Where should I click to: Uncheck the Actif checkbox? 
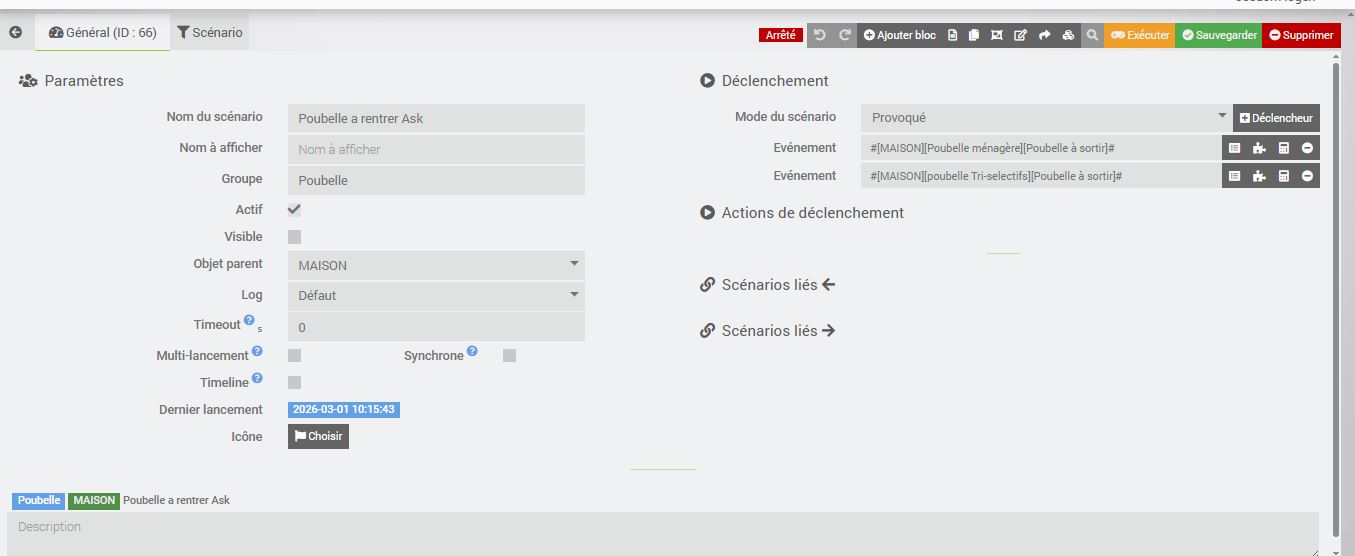pyautogui.click(x=294, y=210)
